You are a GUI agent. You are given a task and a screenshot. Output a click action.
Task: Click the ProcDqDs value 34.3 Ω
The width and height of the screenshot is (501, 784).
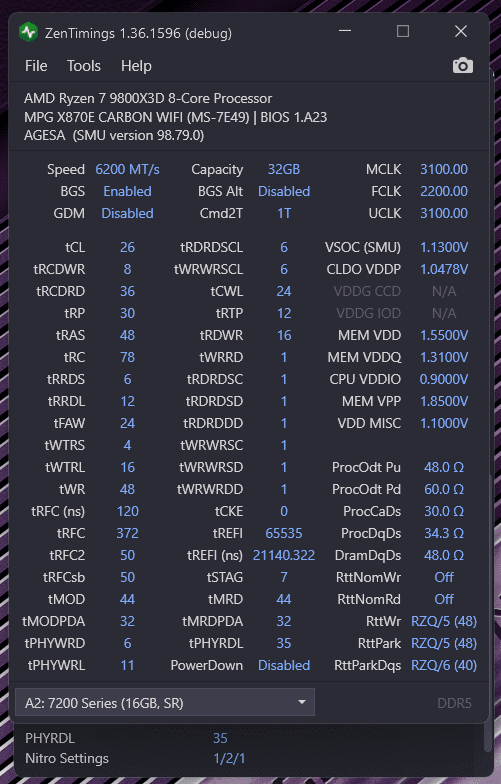point(444,534)
